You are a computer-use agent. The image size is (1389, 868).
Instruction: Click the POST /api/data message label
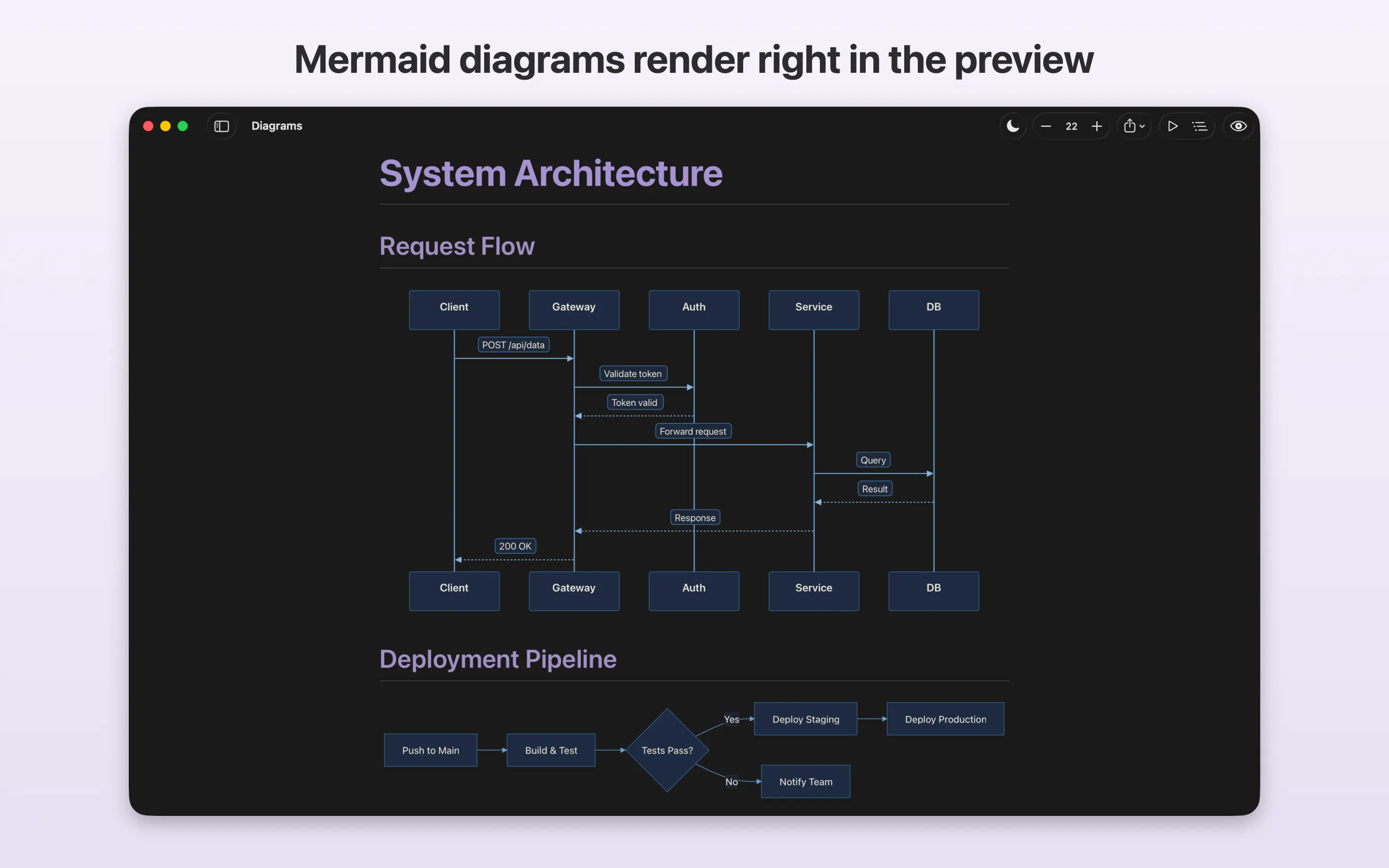point(513,344)
